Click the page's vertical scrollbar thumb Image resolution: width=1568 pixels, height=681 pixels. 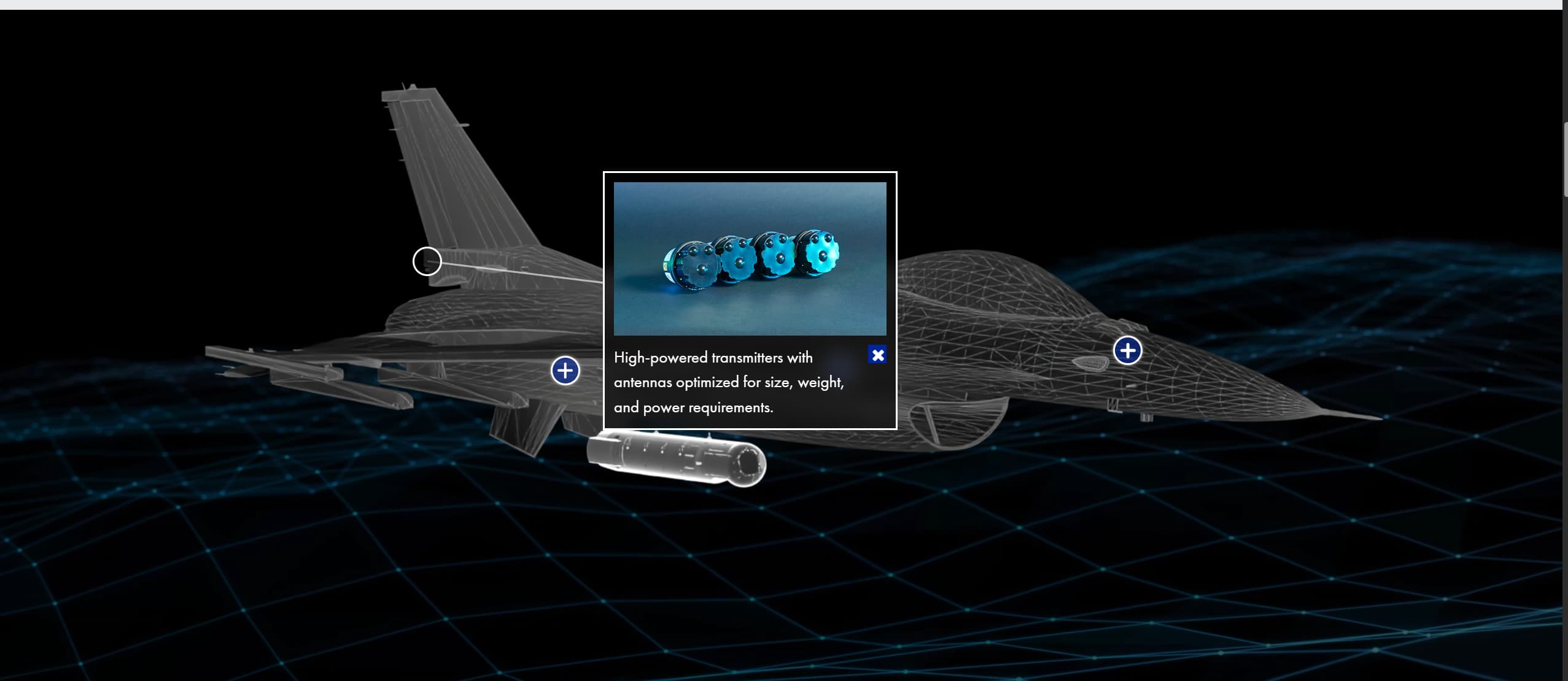click(1565, 160)
